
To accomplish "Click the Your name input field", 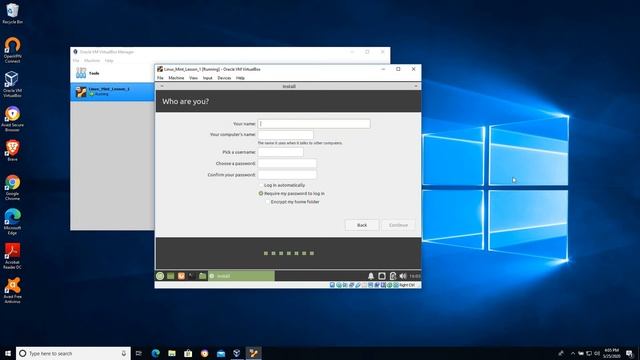I will pyautogui.click(x=314, y=124).
